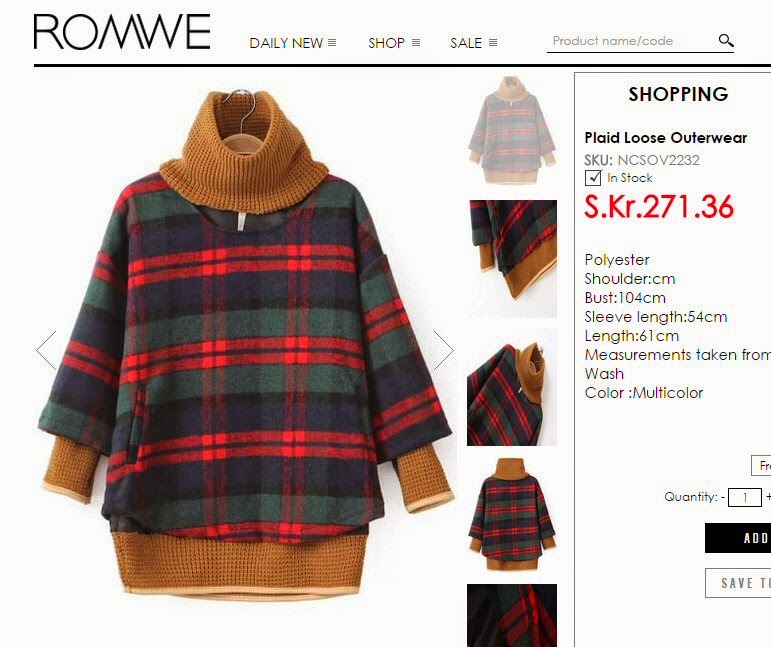Click the black Add to bag button

[x=738, y=538]
